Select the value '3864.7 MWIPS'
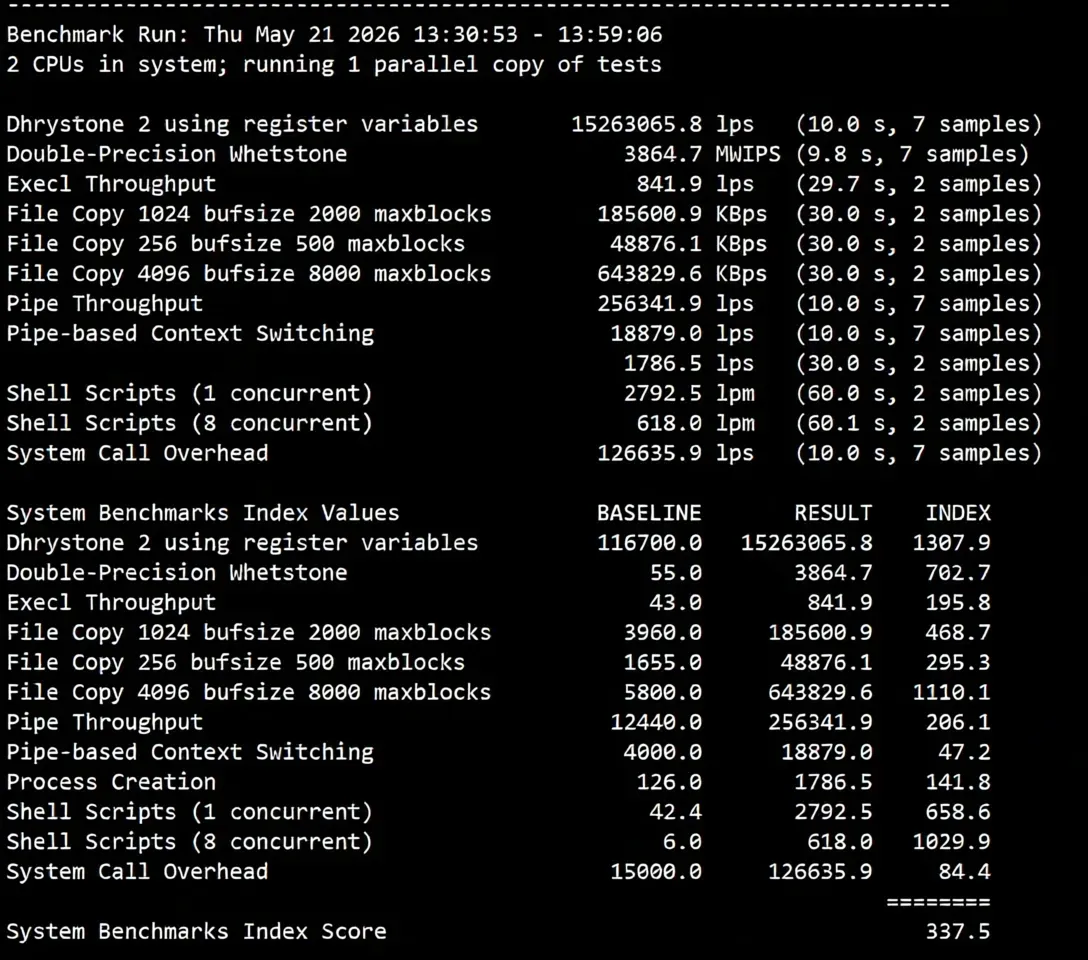 tap(702, 153)
